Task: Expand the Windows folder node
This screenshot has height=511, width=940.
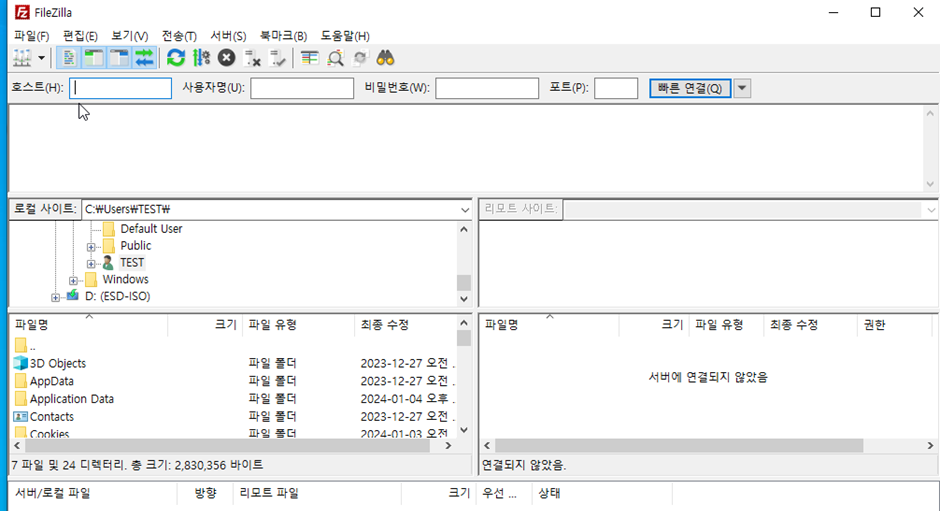Action: coord(73,280)
